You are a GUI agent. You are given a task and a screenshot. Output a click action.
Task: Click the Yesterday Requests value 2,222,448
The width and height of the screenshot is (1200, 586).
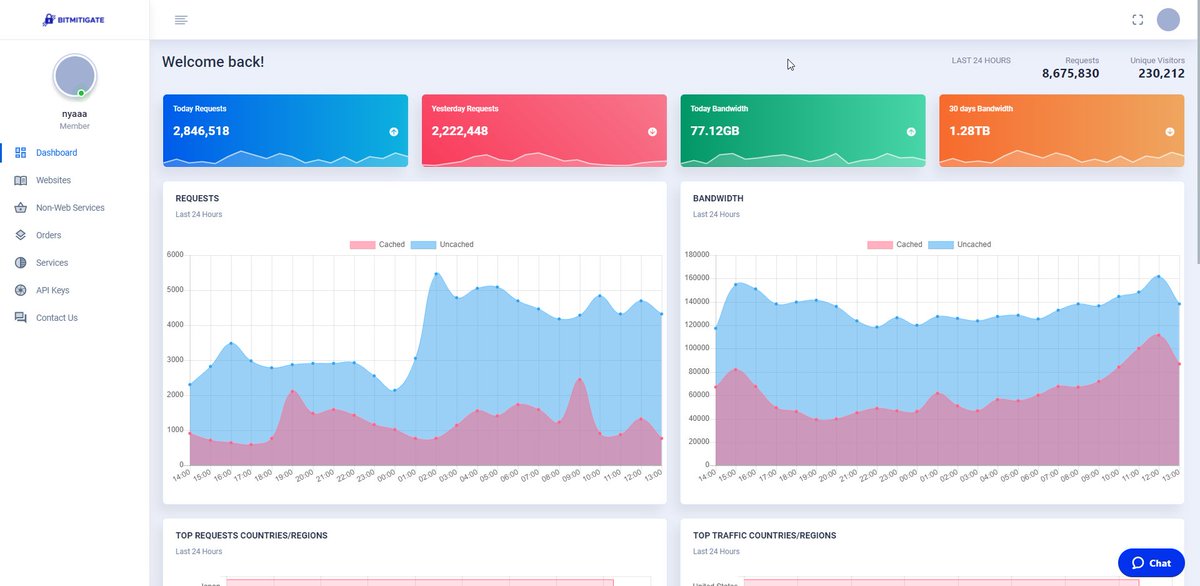pyautogui.click(x=460, y=131)
